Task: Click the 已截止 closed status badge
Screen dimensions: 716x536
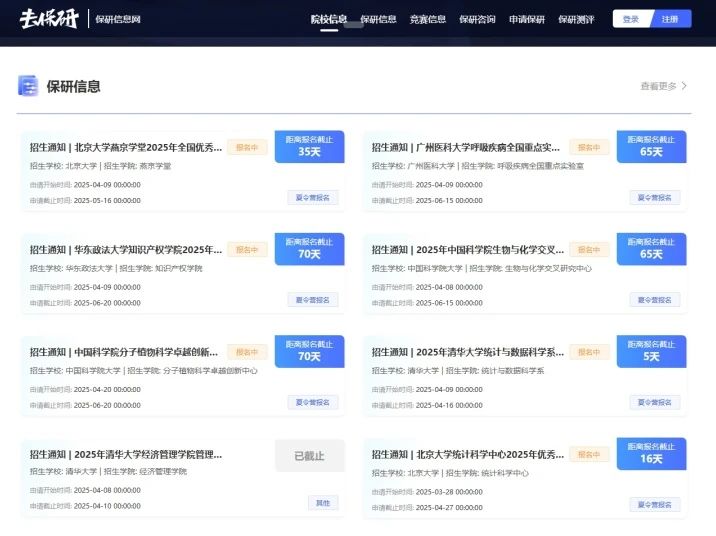Action: click(x=309, y=456)
